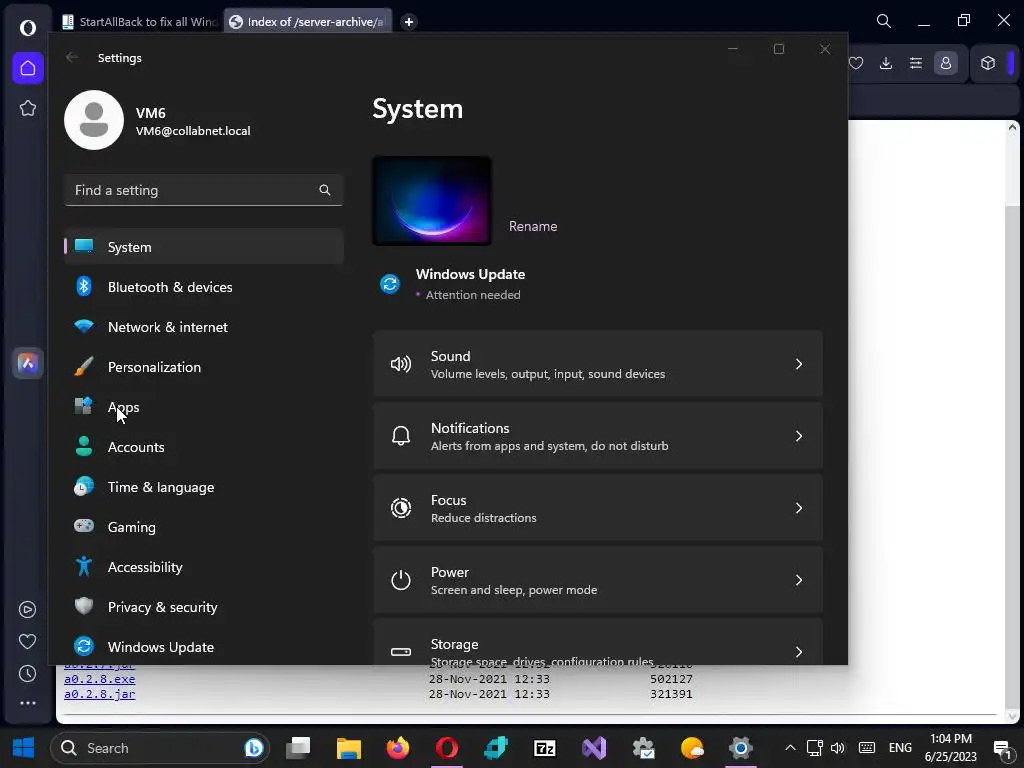This screenshot has width=1024, height=768.
Task: Click the taskbar Search box
Action: point(160,748)
